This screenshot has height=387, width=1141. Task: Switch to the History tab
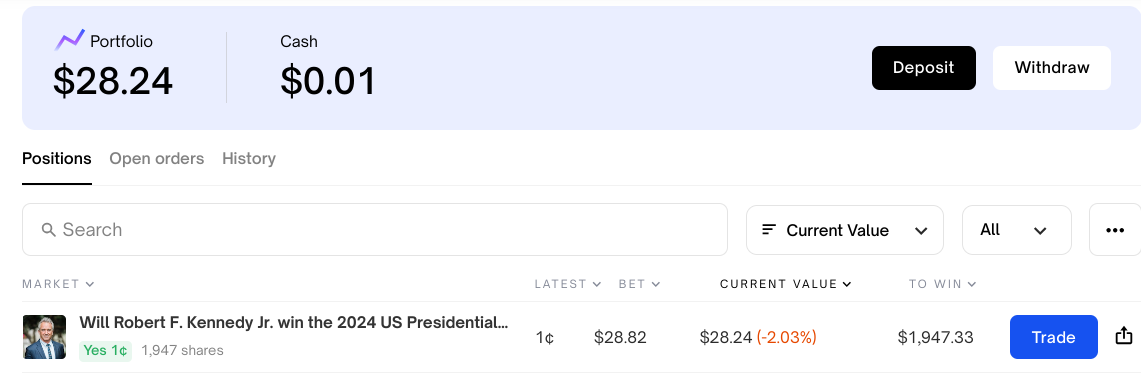click(249, 159)
